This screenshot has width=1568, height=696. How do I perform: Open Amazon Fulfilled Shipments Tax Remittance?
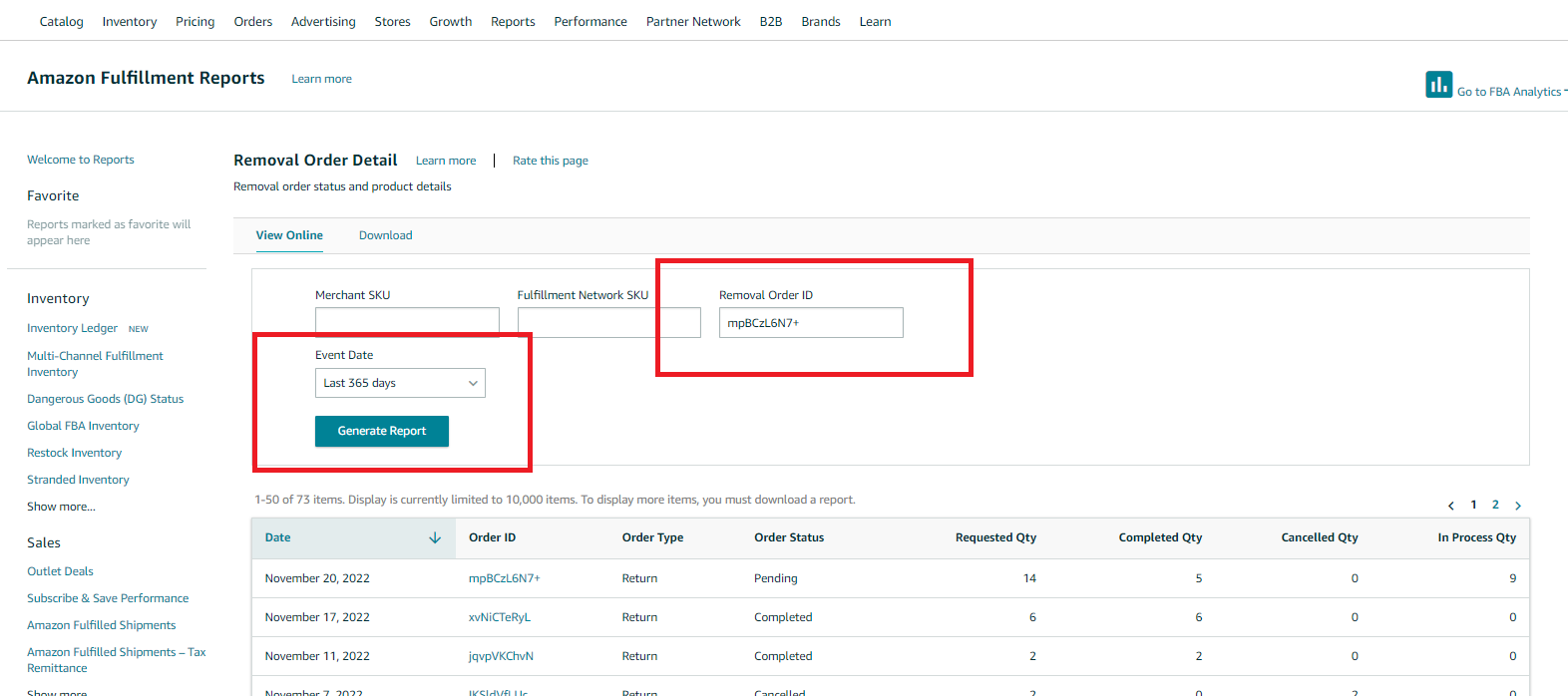point(117,660)
